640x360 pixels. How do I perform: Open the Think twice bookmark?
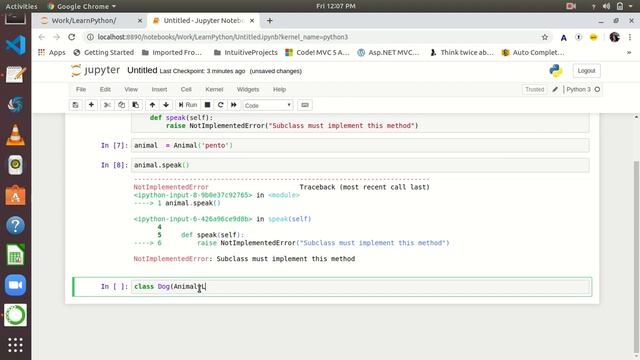point(462,52)
